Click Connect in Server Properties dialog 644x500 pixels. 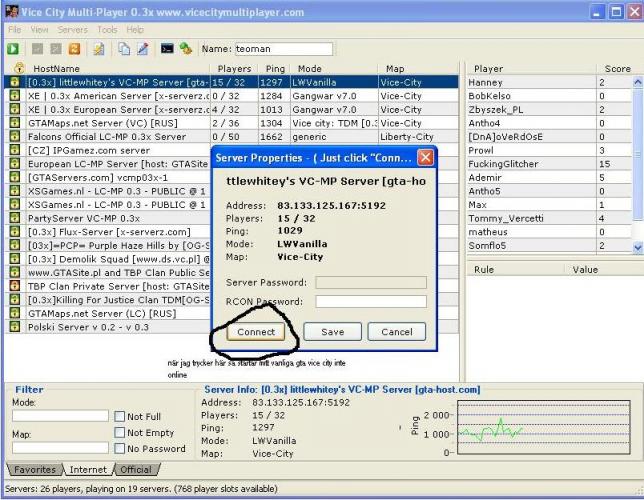[x=256, y=332]
